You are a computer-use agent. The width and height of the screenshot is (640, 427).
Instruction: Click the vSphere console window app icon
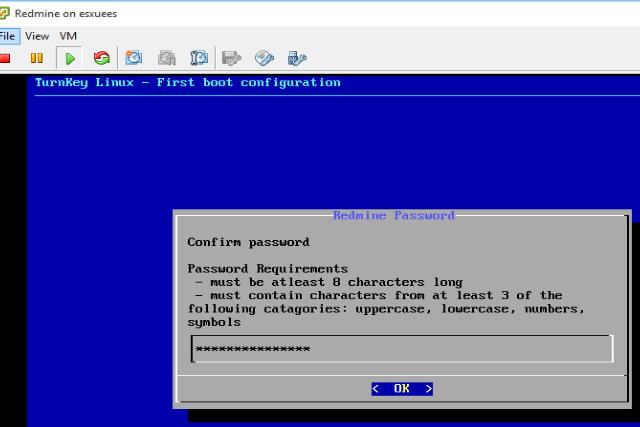(x=4, y=13)
